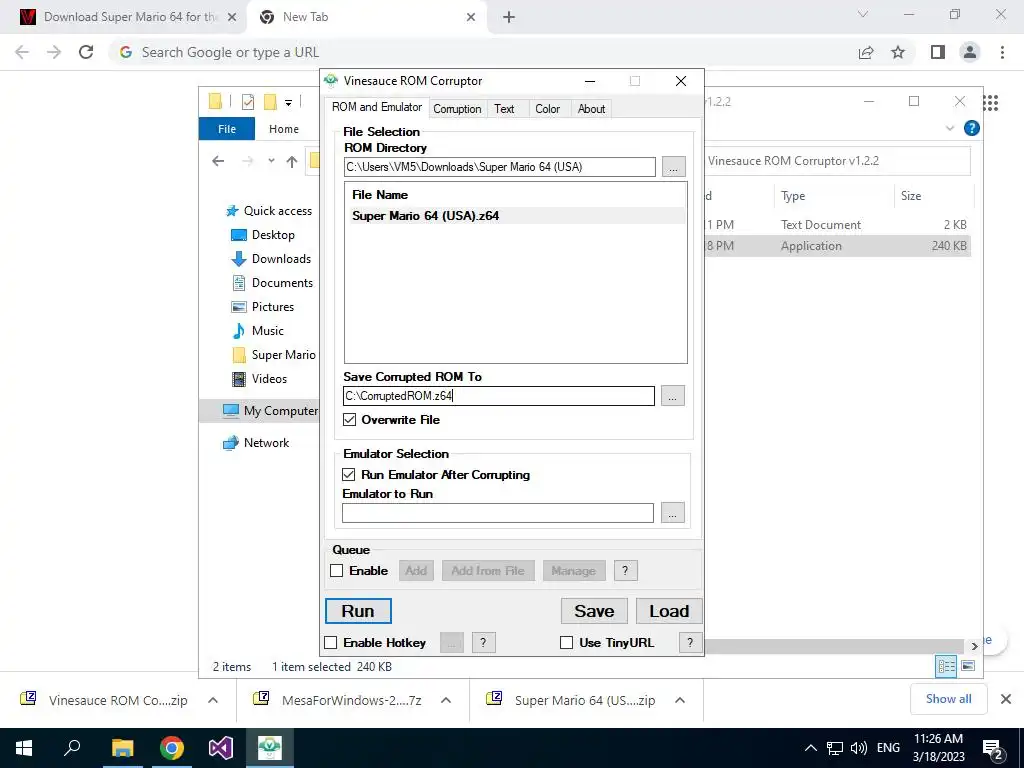The width and height of the screenshot is (1024, 768).
Task: Select the ROM and Emulator tab
Action: coord(377,107)
